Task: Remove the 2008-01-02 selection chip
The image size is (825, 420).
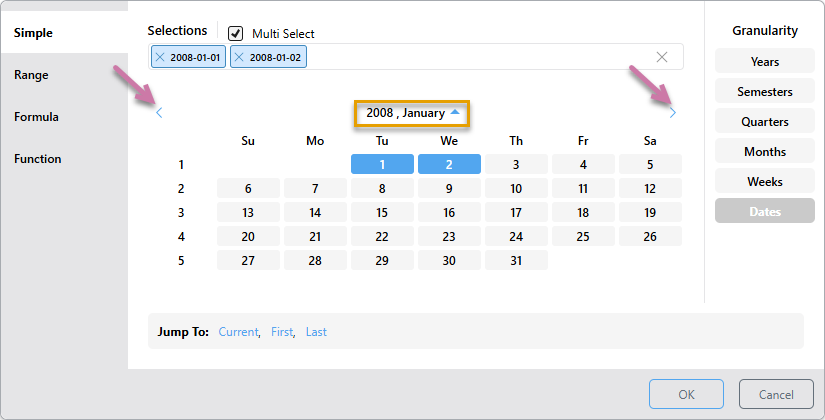Action: tap(240, 58)
